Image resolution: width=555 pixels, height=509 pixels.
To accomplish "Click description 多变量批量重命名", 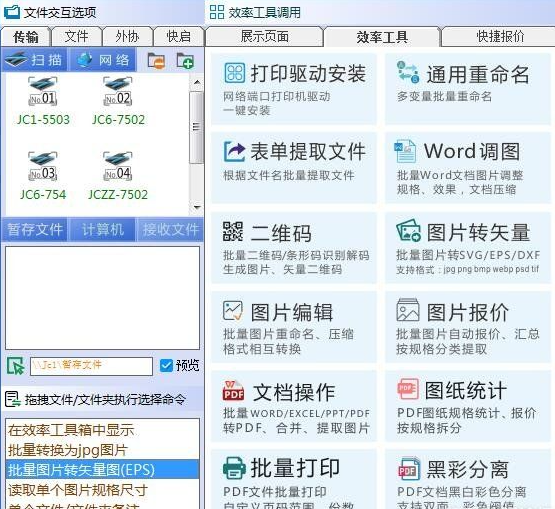I will pos(444,96).
